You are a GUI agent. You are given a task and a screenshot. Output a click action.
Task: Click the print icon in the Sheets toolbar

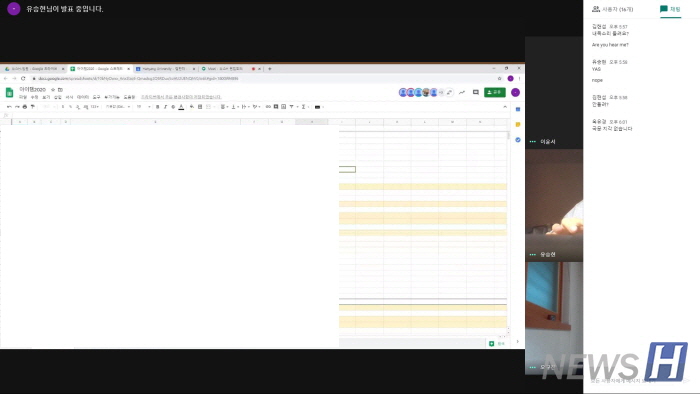pyautogui.click(x=25, y=107)
